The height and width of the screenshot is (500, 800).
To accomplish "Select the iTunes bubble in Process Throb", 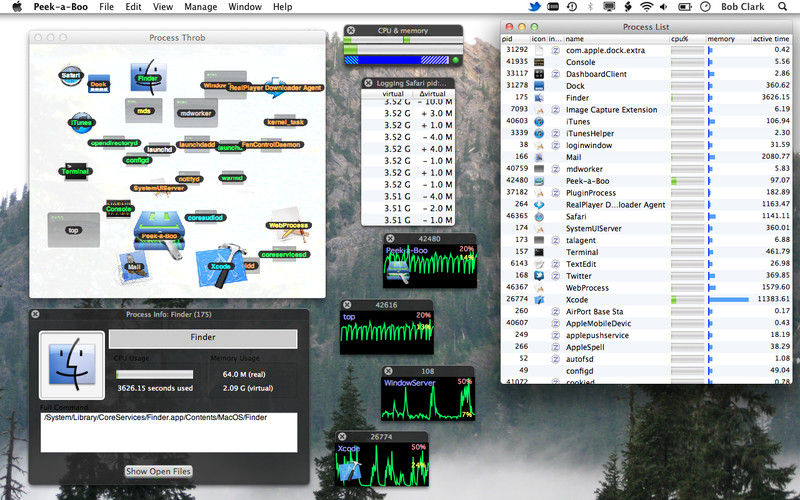I will (x=81, y=122).
